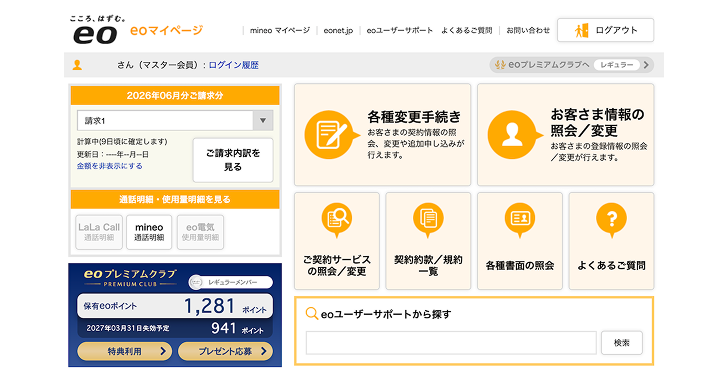This screenshot has width=728, height=382.
Task: Open ログイン履歴 link
Action: [x=234, y=65]
